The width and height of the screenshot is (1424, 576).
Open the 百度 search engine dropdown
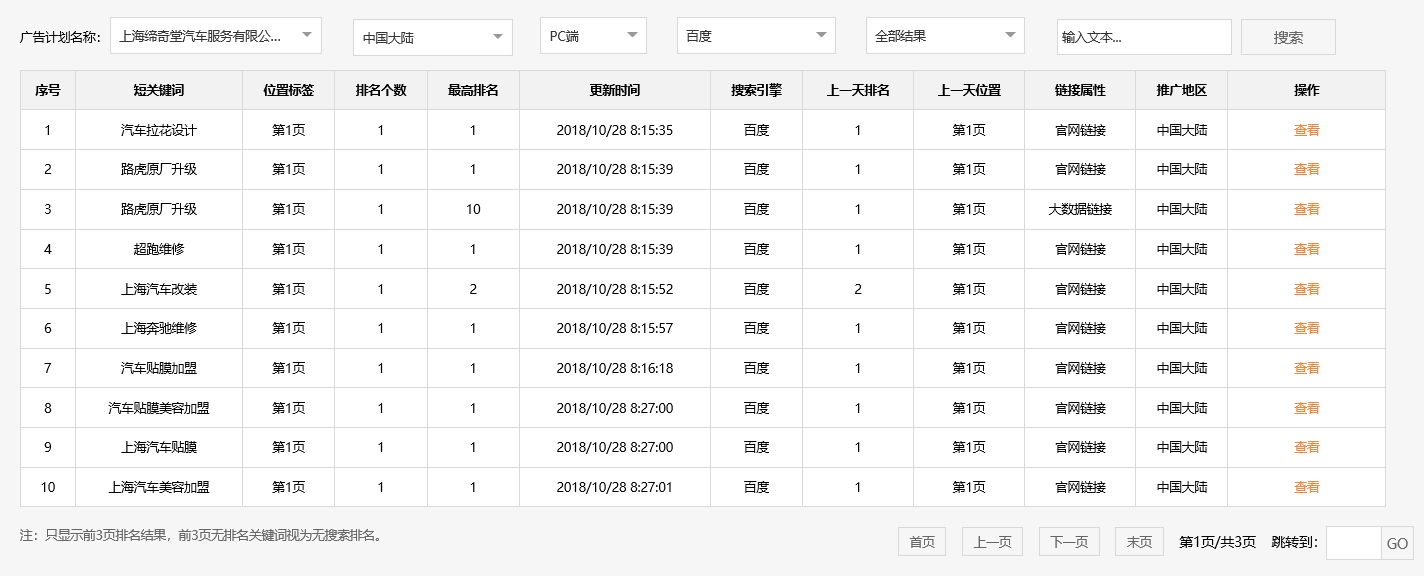click(755, 35)
